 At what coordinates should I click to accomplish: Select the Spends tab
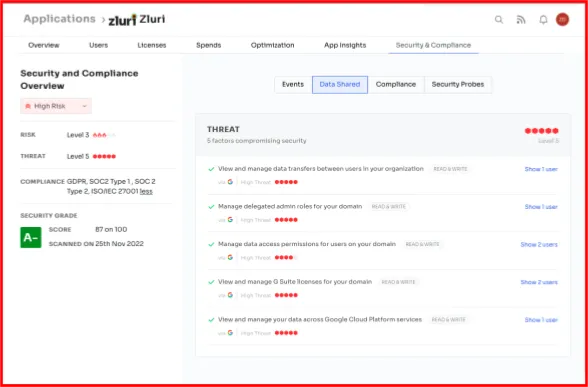click(208, 45)
